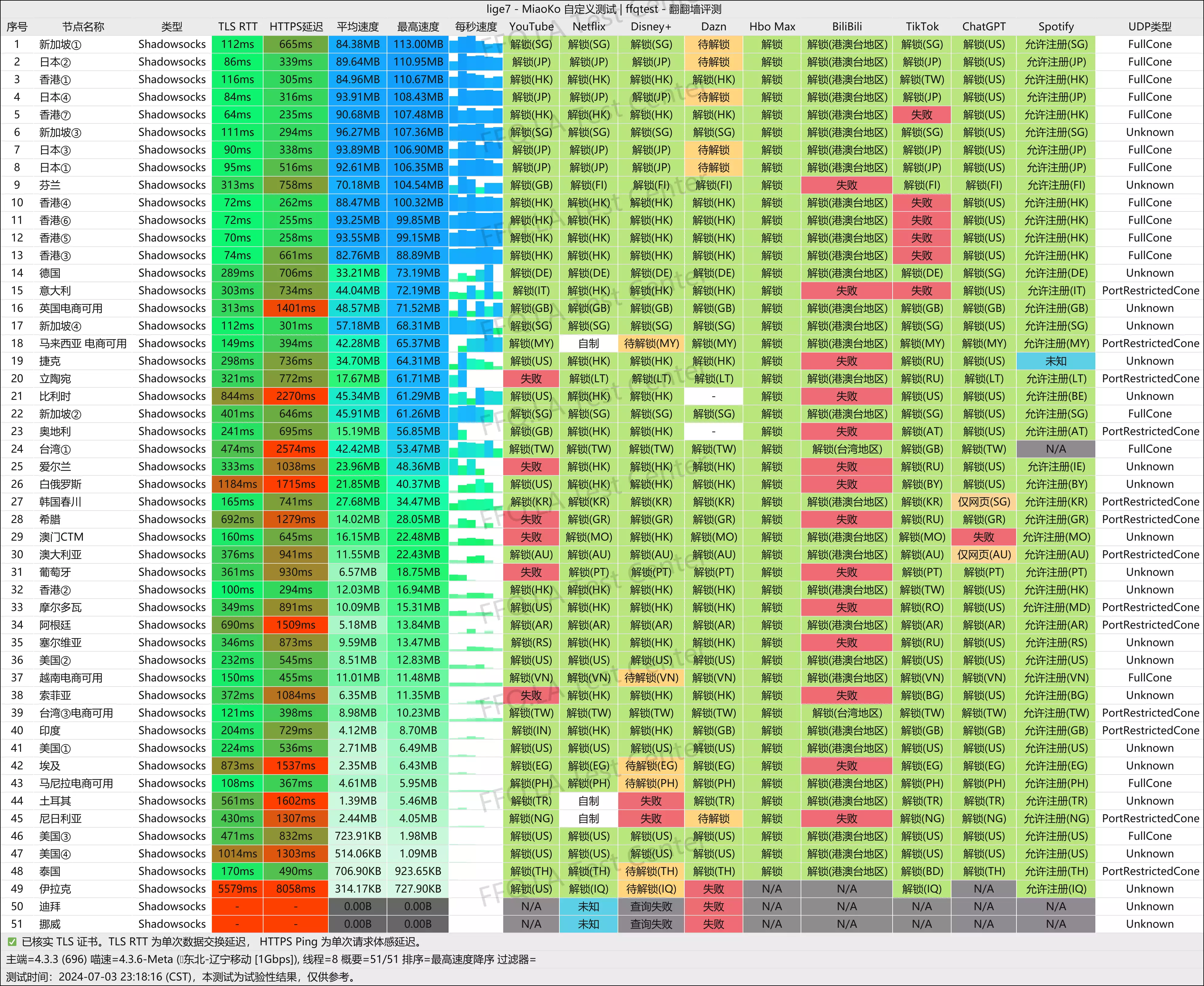Click the 2270ms HTTPS delay for 比利时

(x=295, y=397)
